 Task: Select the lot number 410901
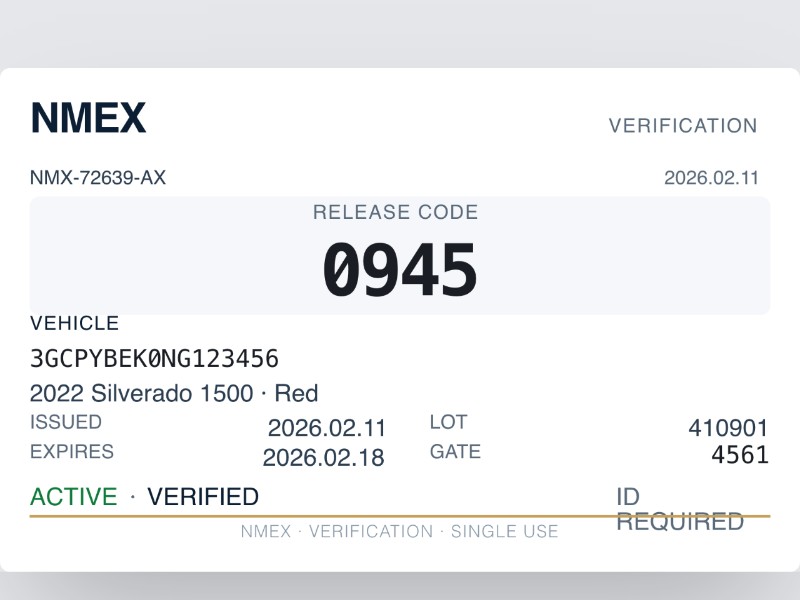[728, 428]
